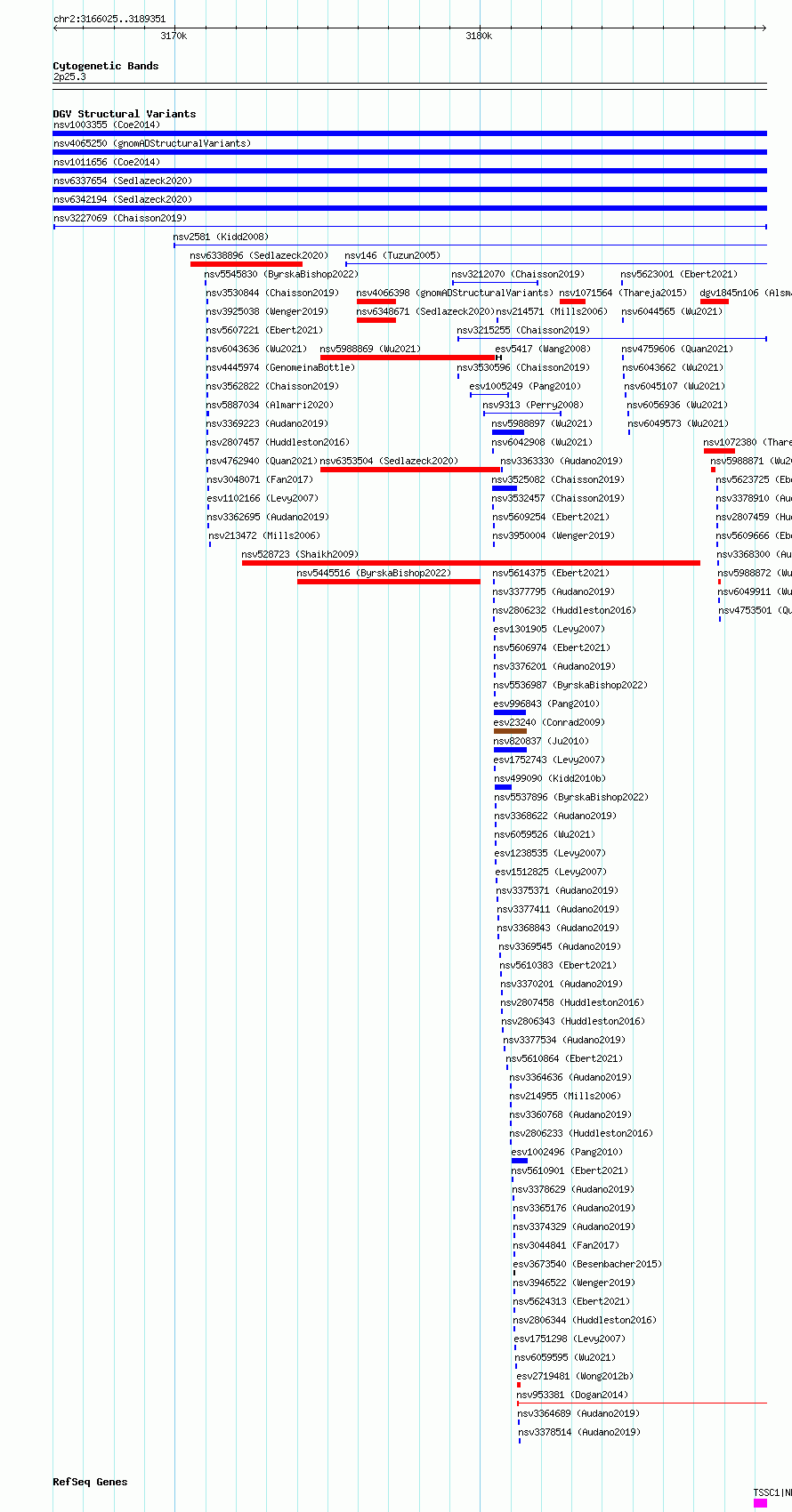Click nsv214571 (Mills2006) label
792x1512 pixels.
coord(552,311)
